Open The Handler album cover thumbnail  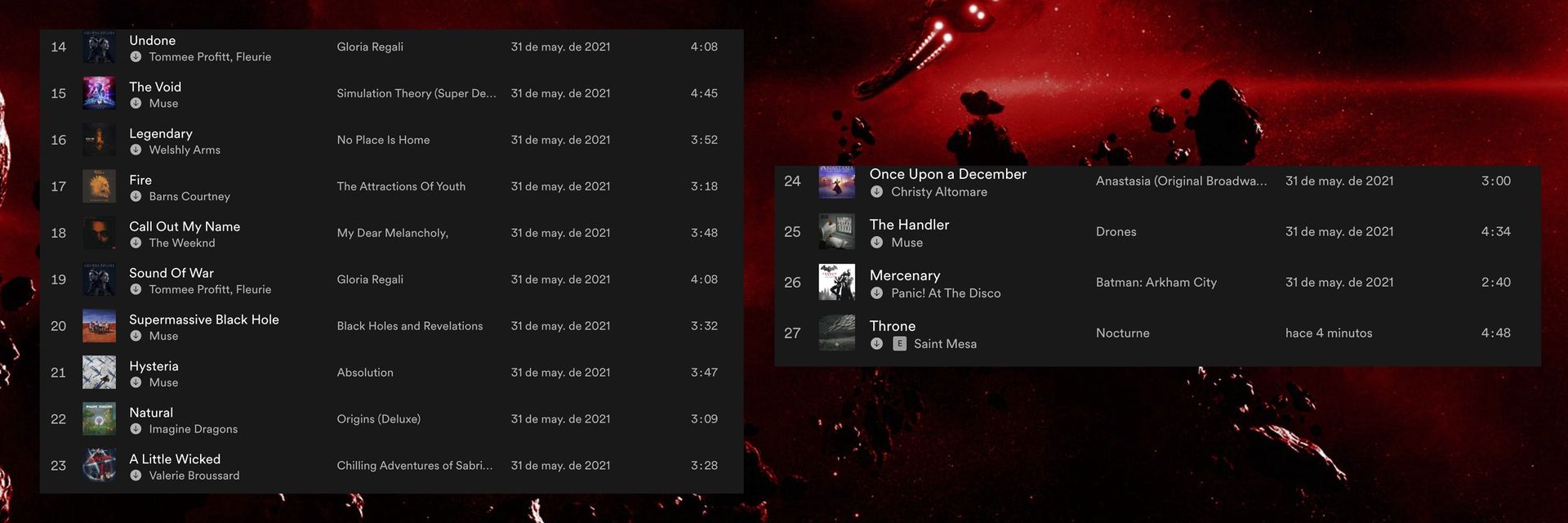pyautogui.click(x=837, y=232)
